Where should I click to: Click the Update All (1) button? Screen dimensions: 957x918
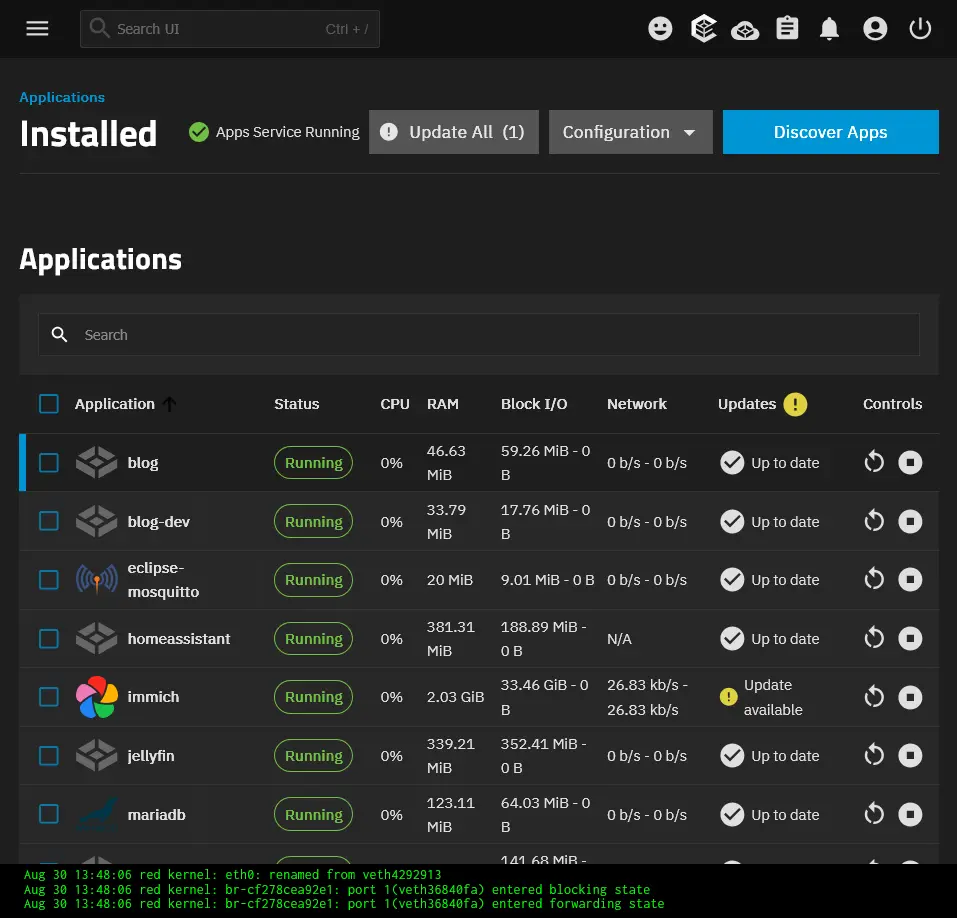453,132
